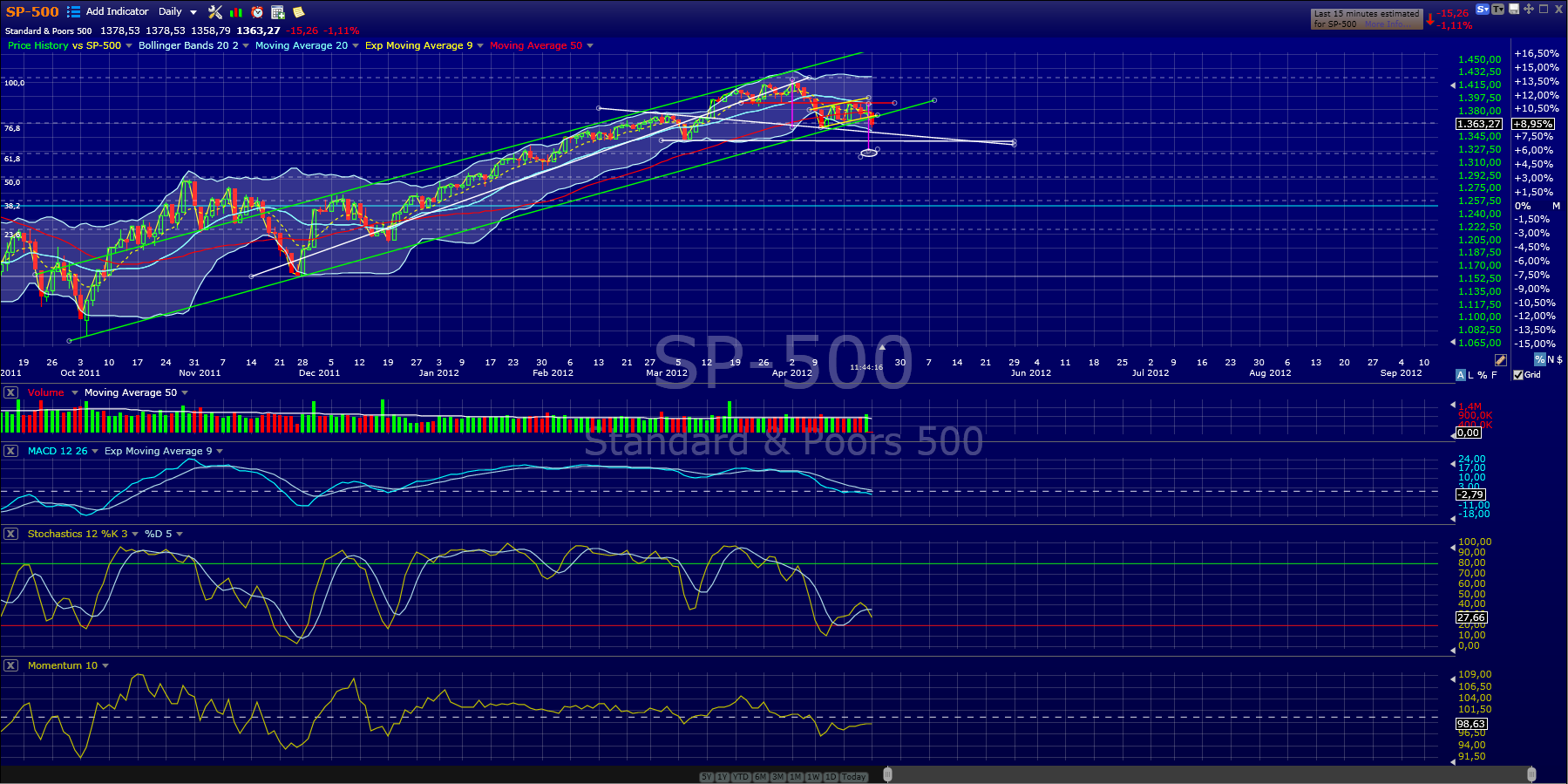The width and height of the screenshot is (1568, 784).
Task: Click the 11:44:16 time label
Action: click(x=867, y=367)
